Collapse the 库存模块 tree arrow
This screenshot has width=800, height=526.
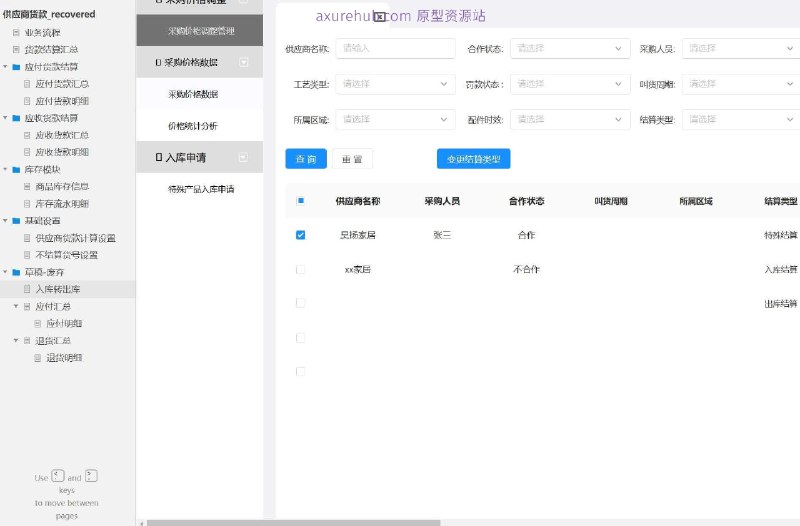tap(6, 170)
